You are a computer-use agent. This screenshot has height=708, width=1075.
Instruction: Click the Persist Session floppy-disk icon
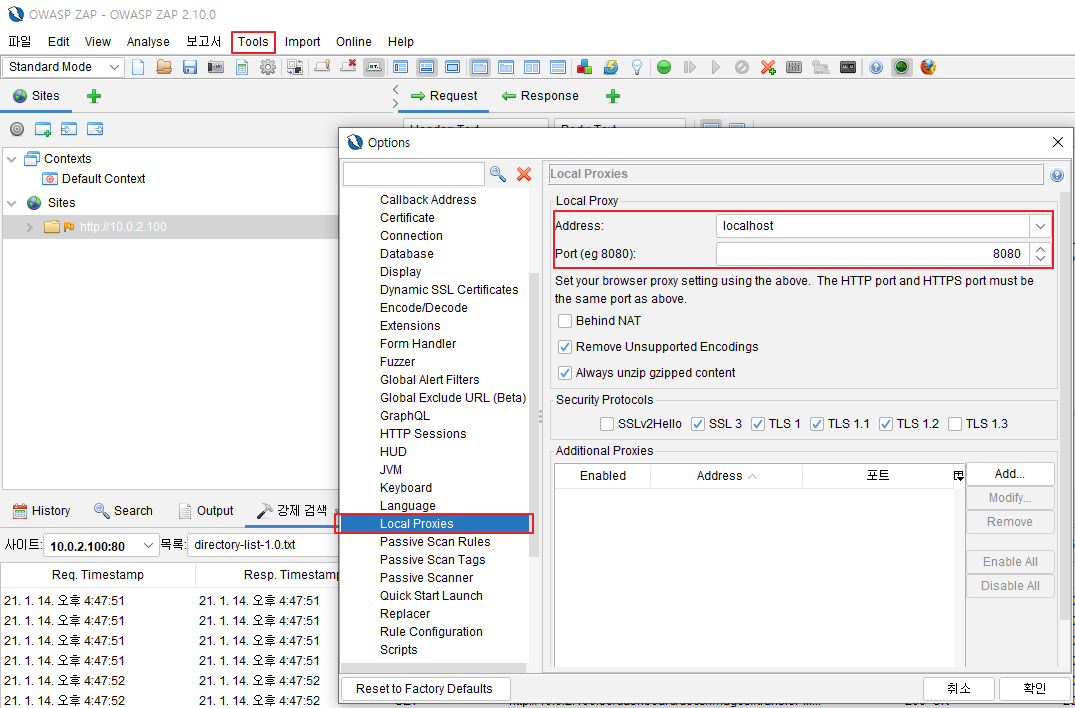tap(190, 67)
